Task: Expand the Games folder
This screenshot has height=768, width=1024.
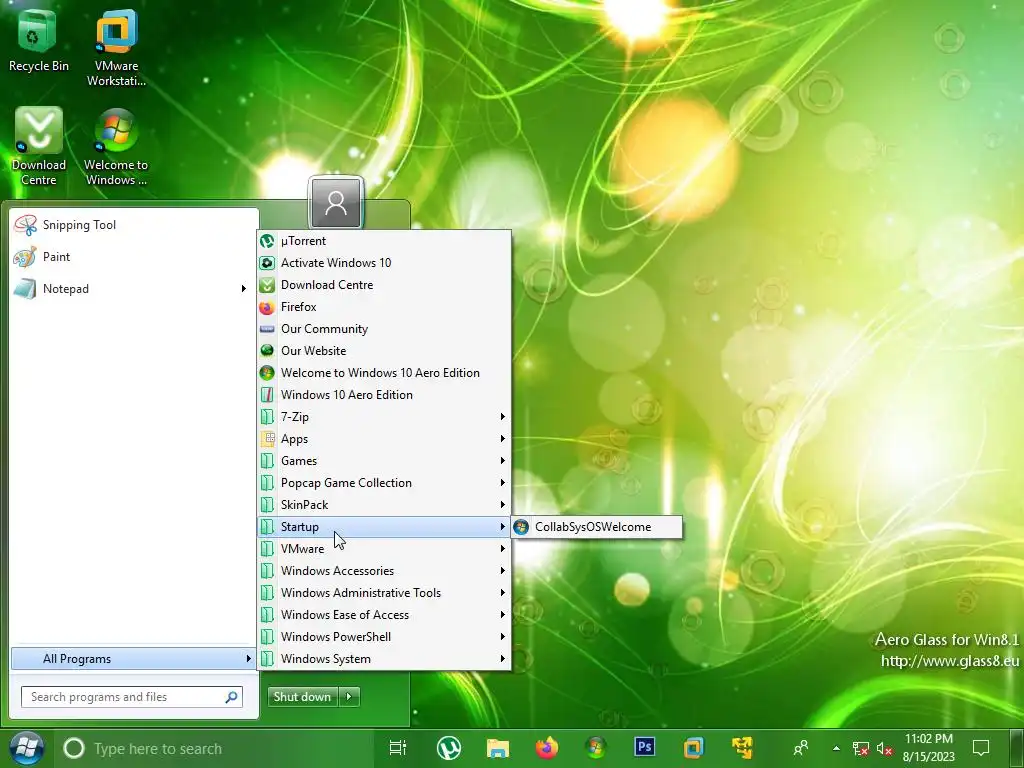Action: click(x=384, y=460)
